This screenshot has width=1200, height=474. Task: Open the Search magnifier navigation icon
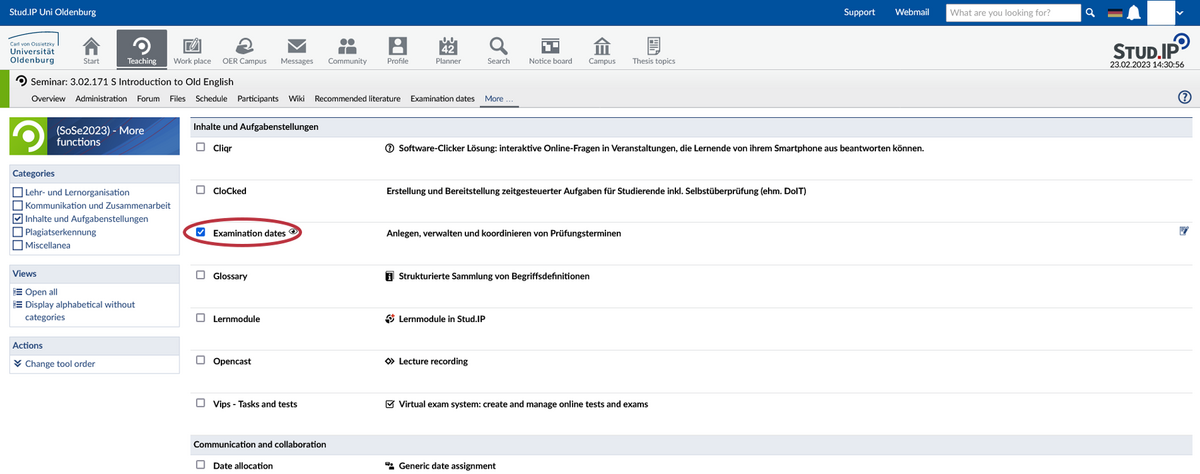(x=498, y=47)
